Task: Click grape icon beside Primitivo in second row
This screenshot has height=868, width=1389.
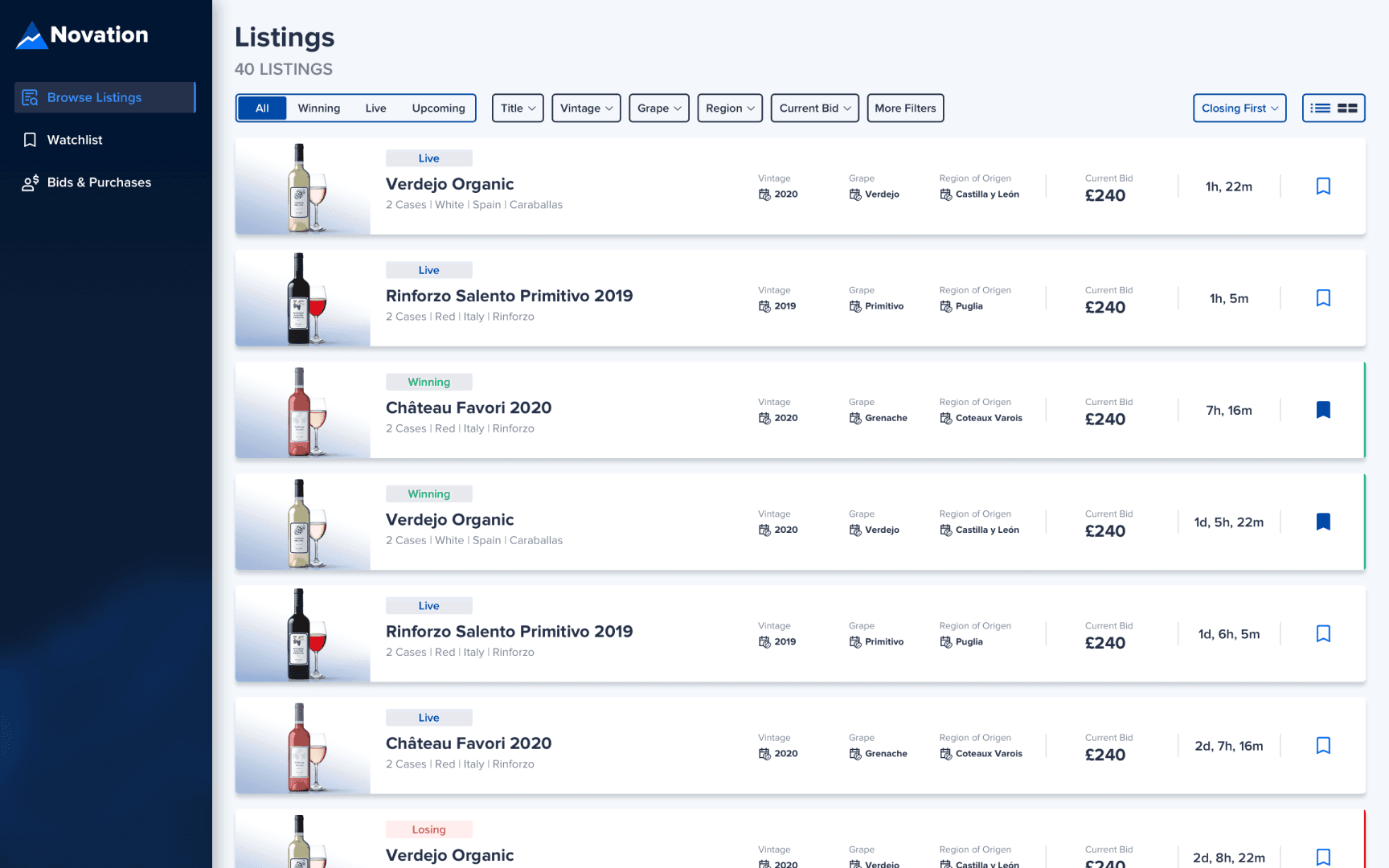Action: [x=855, y=306]
